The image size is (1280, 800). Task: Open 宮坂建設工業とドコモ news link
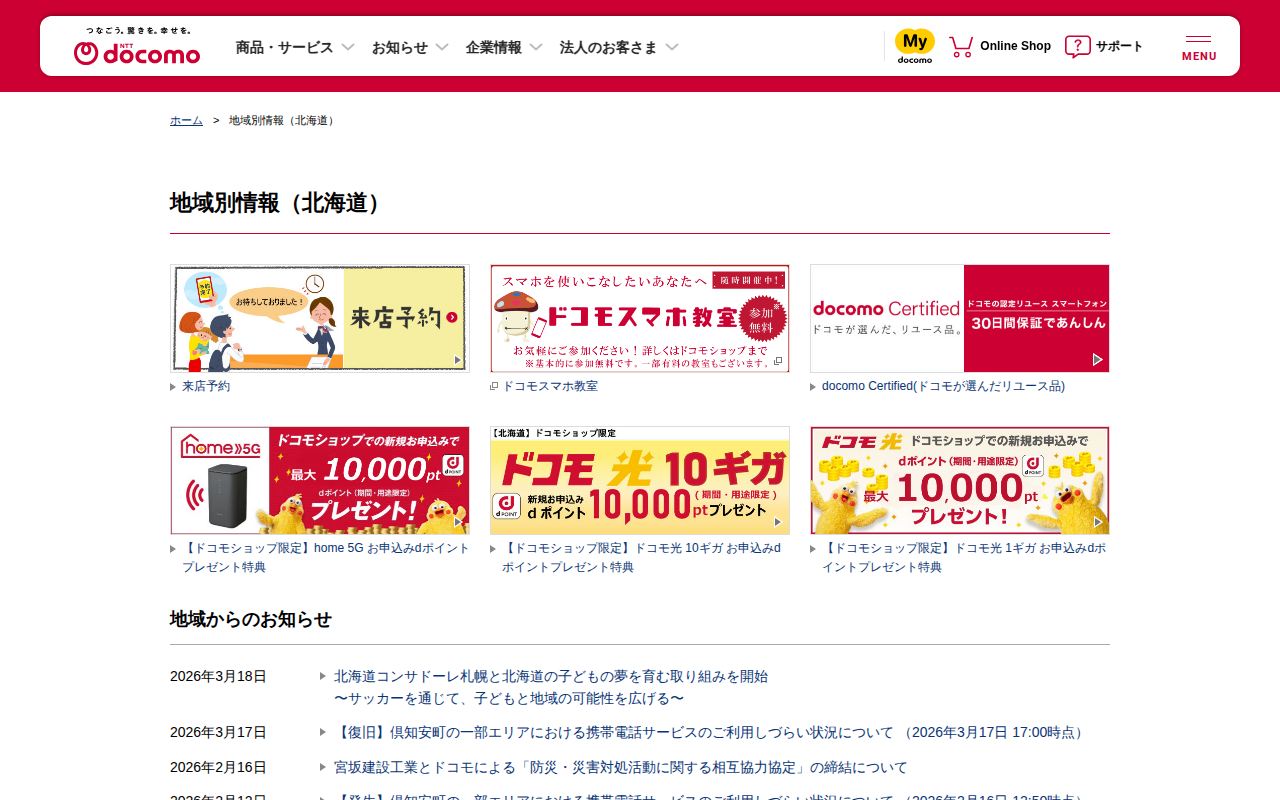click(621, 767)
